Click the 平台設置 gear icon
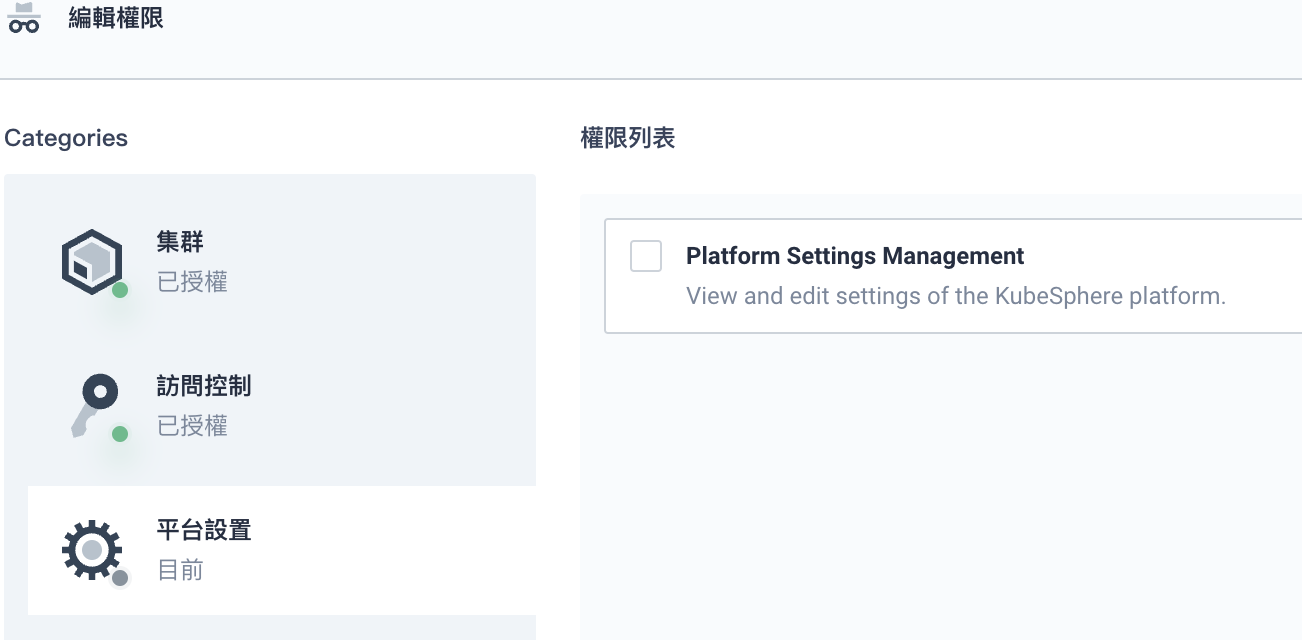Viewport: 1302px width, 640px height. click(91, 549)
